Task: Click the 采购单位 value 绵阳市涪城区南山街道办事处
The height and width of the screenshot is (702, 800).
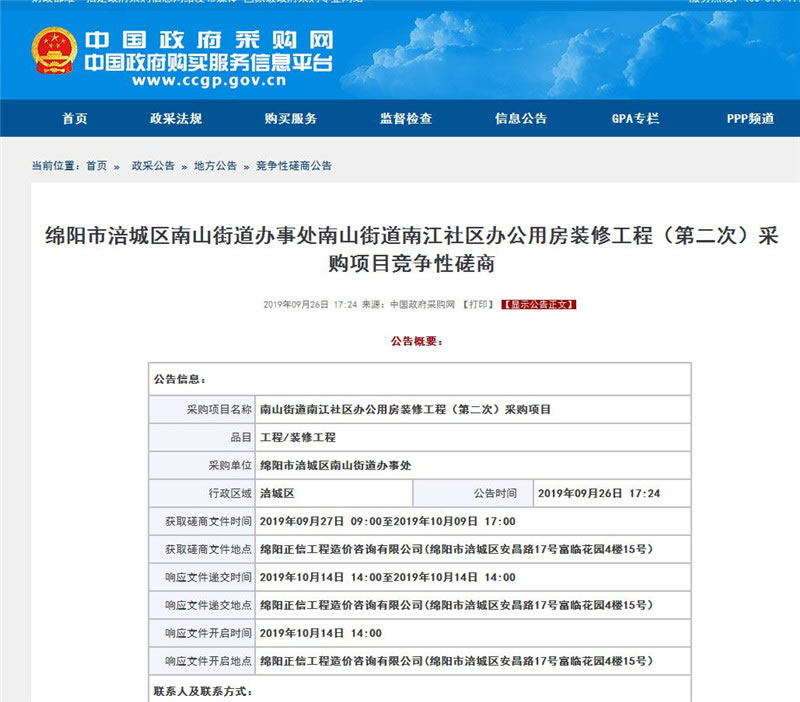Action: point(335,465)
